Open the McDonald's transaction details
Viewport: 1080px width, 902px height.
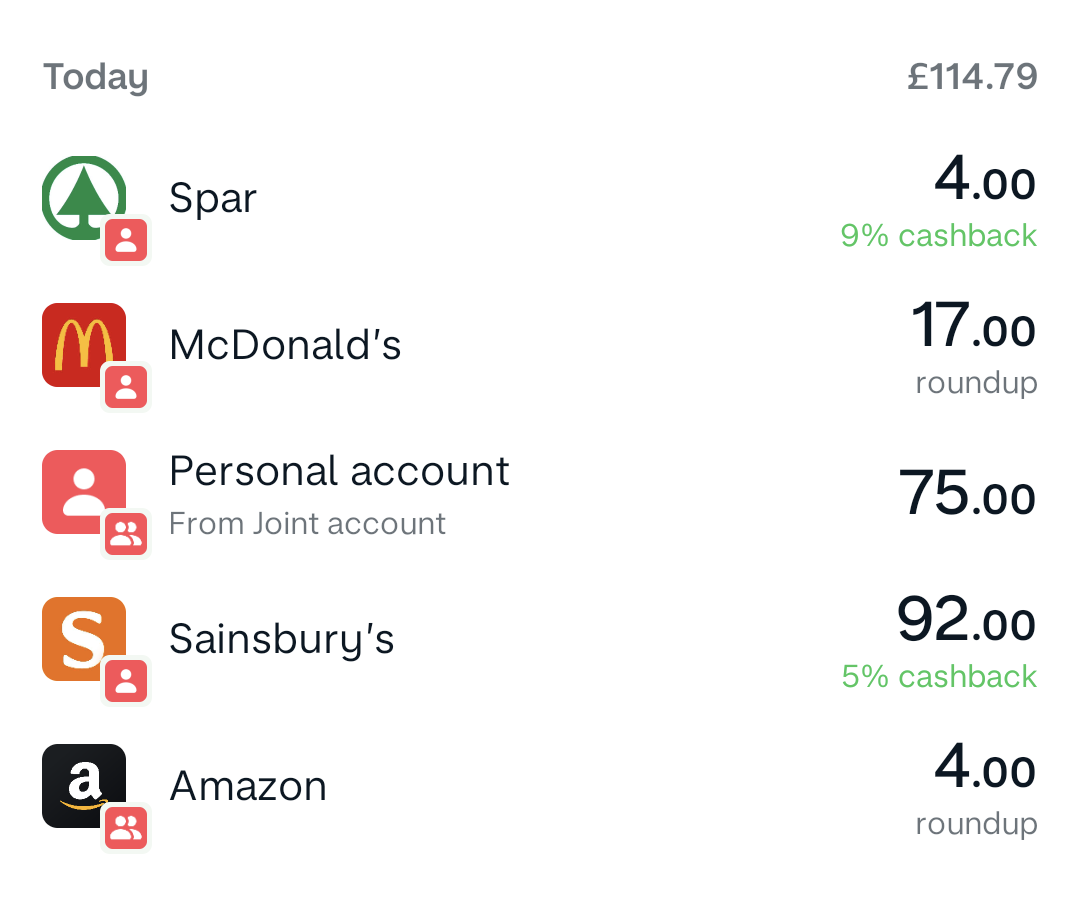[285, 345]
